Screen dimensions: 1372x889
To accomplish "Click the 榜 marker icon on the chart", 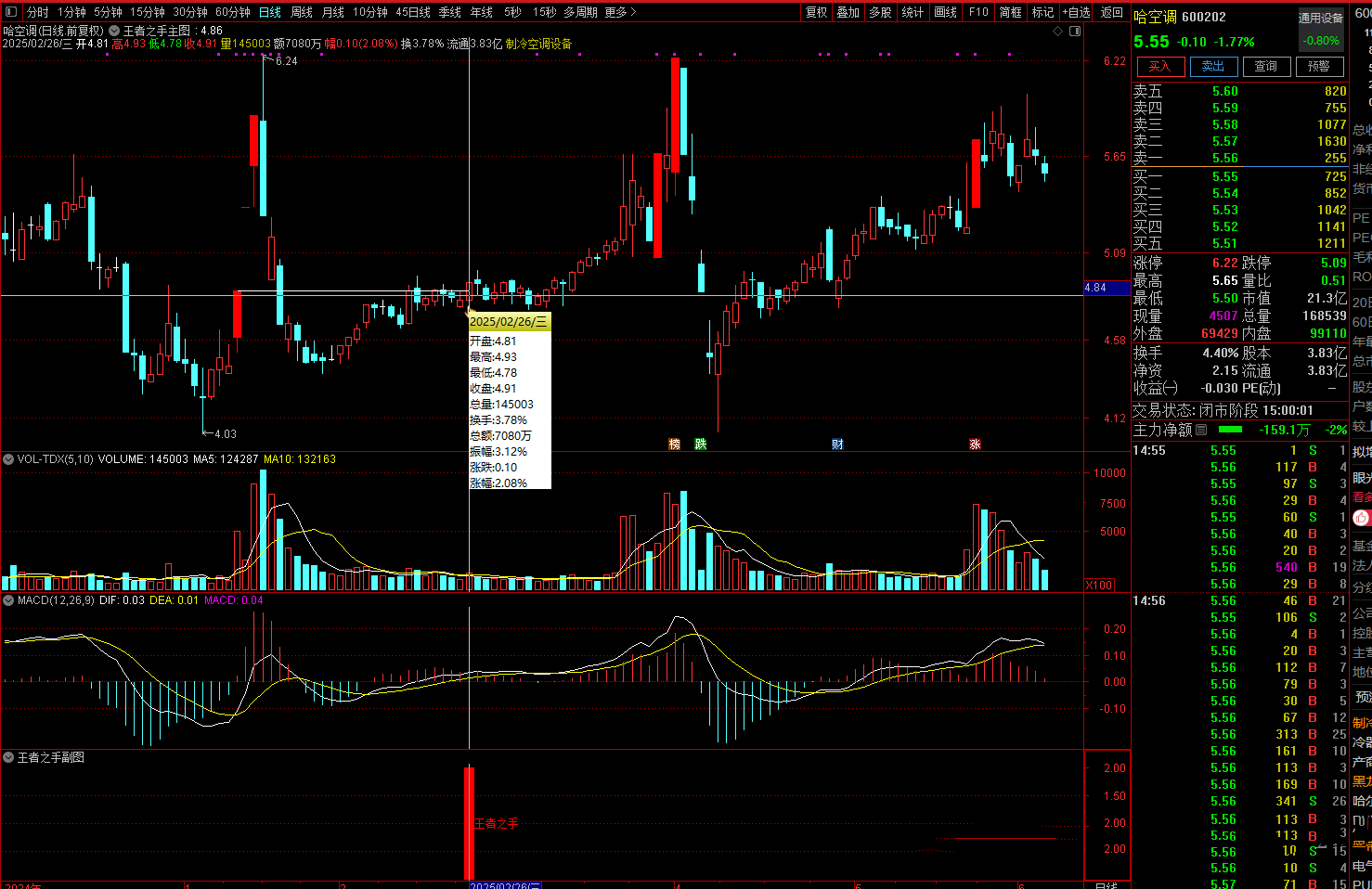I will pyautogui.click(x=675, y=444).
